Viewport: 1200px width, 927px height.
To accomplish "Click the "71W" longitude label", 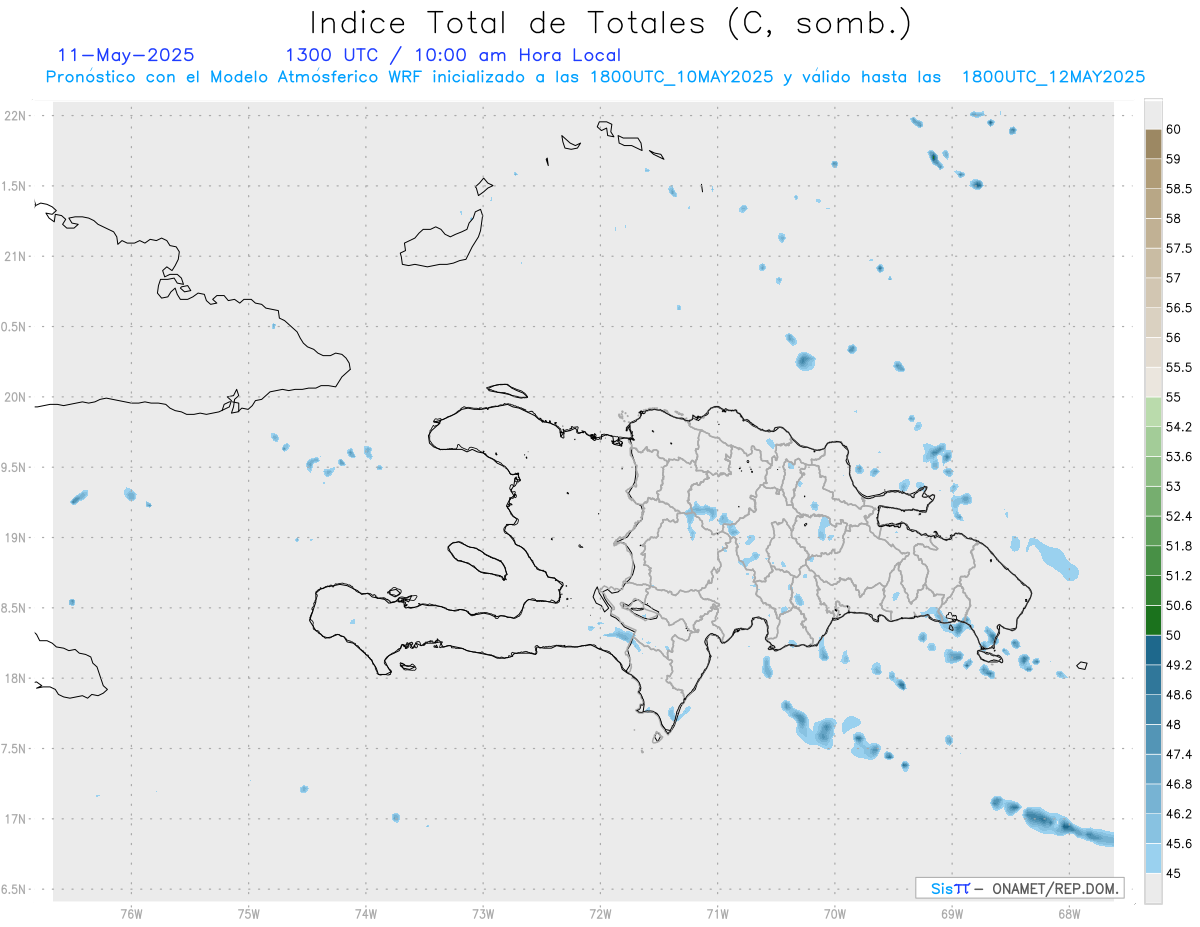I will pos(717,913).
